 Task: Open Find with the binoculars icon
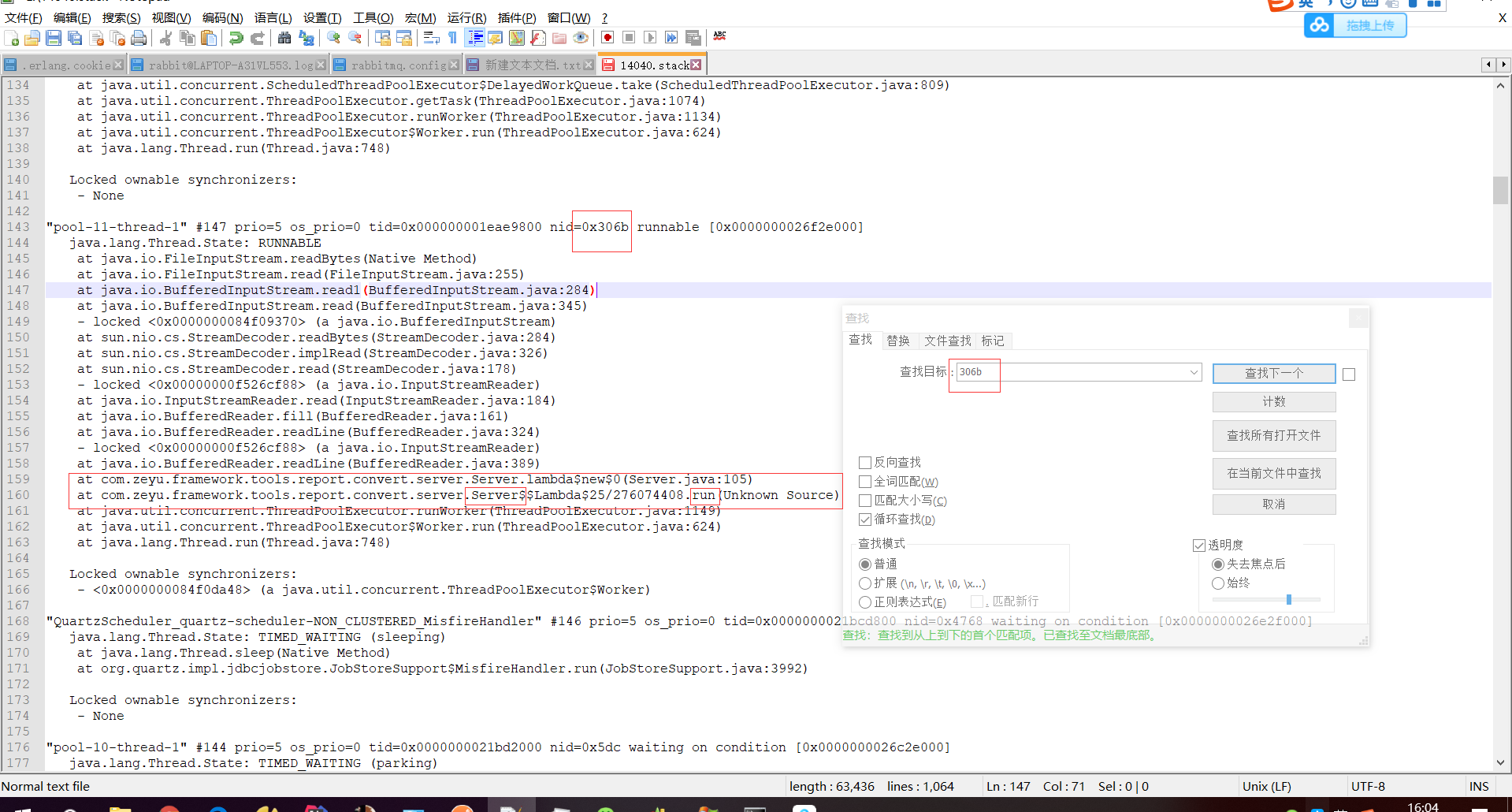coord(284,38)
